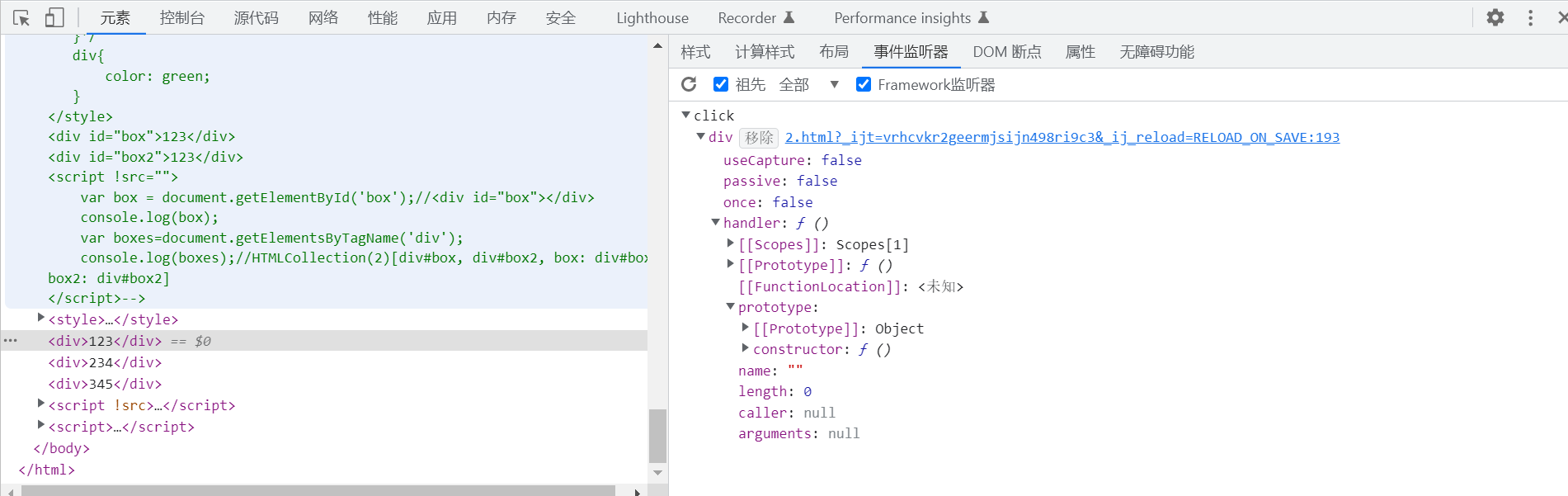
Task: Collapse the div listener entry
Action: 700,136
